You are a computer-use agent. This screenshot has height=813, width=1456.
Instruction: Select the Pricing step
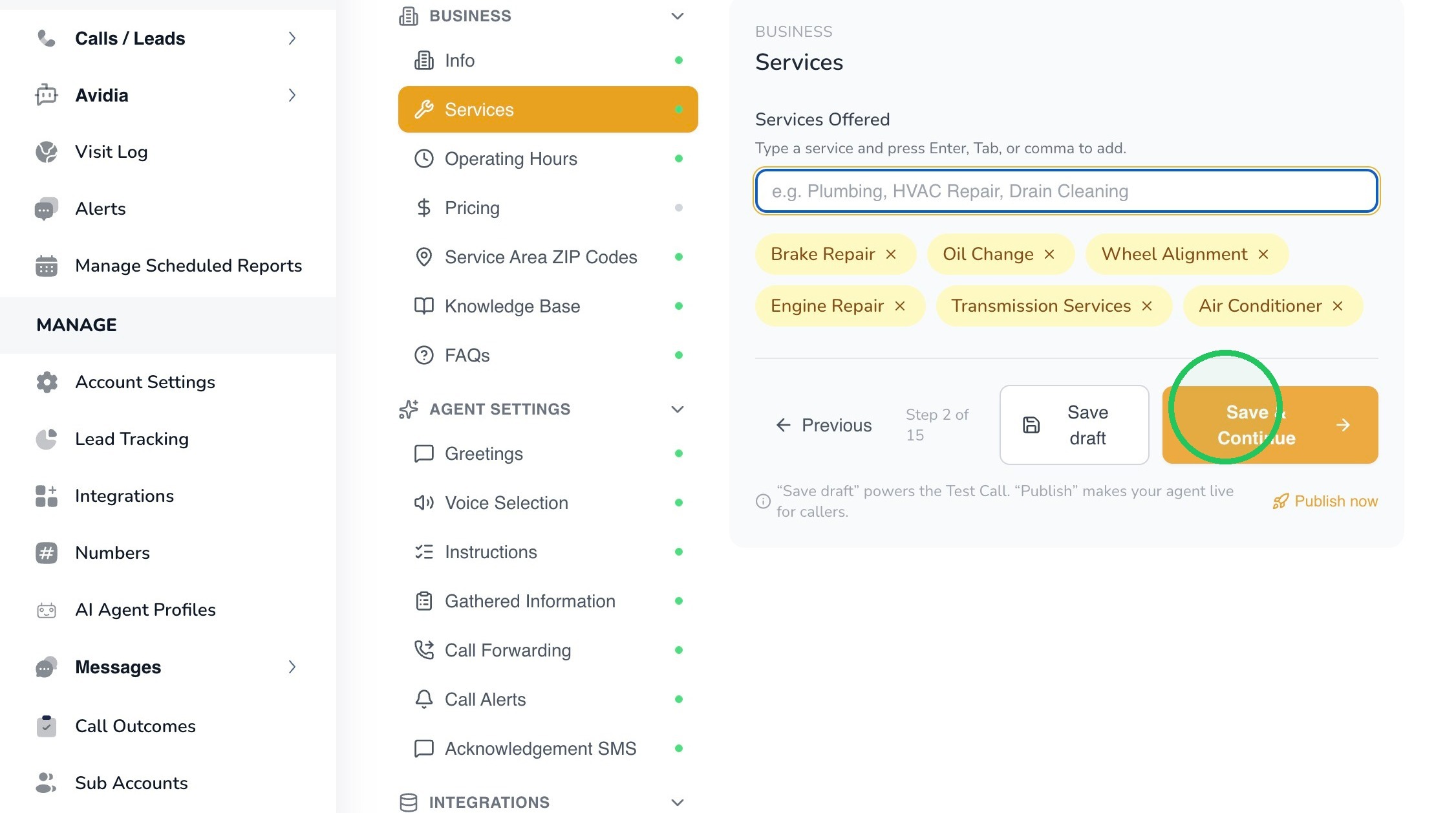(548, 208)
